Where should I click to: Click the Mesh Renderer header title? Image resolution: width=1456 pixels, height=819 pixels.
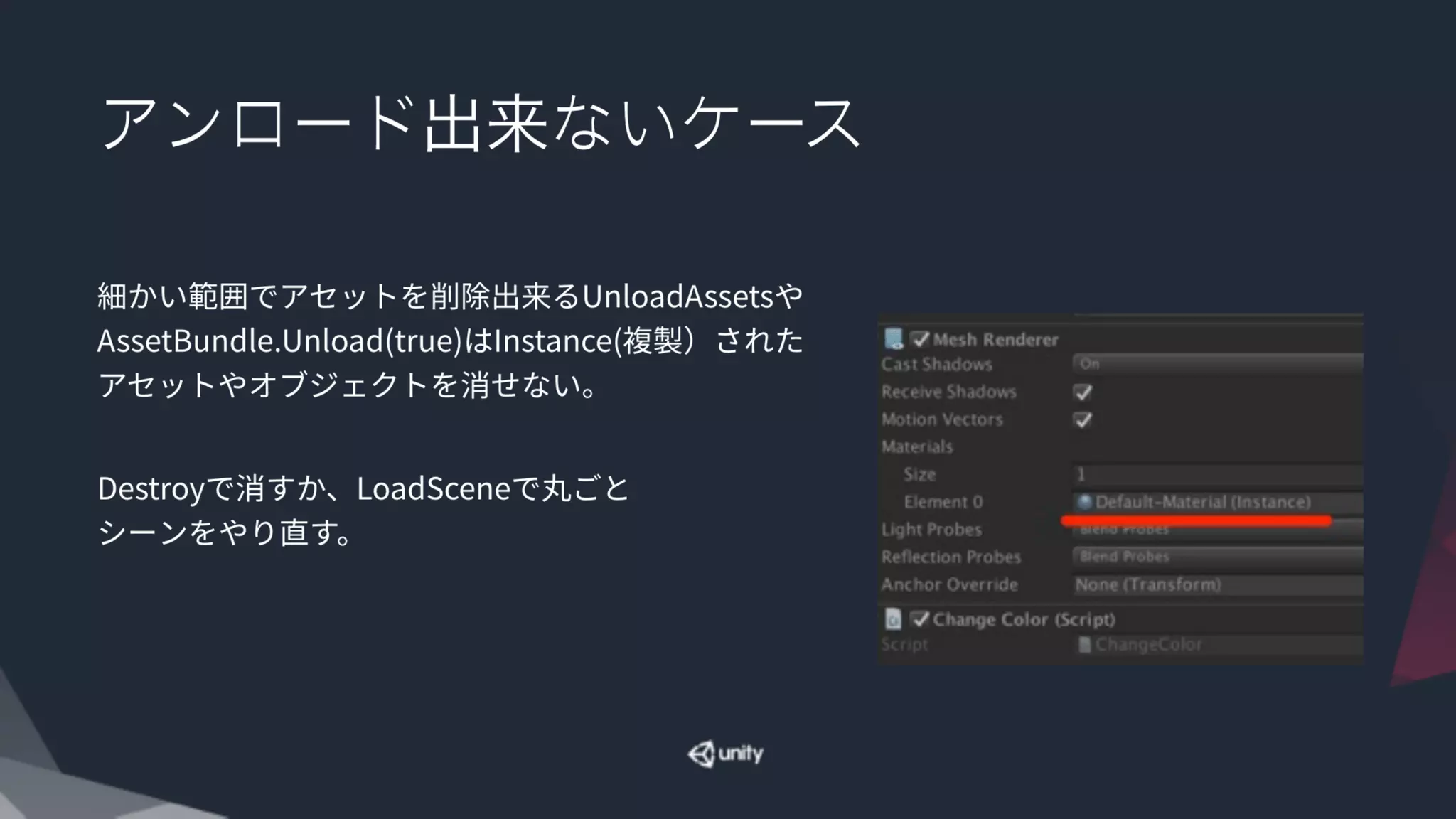tap(996, 340)
